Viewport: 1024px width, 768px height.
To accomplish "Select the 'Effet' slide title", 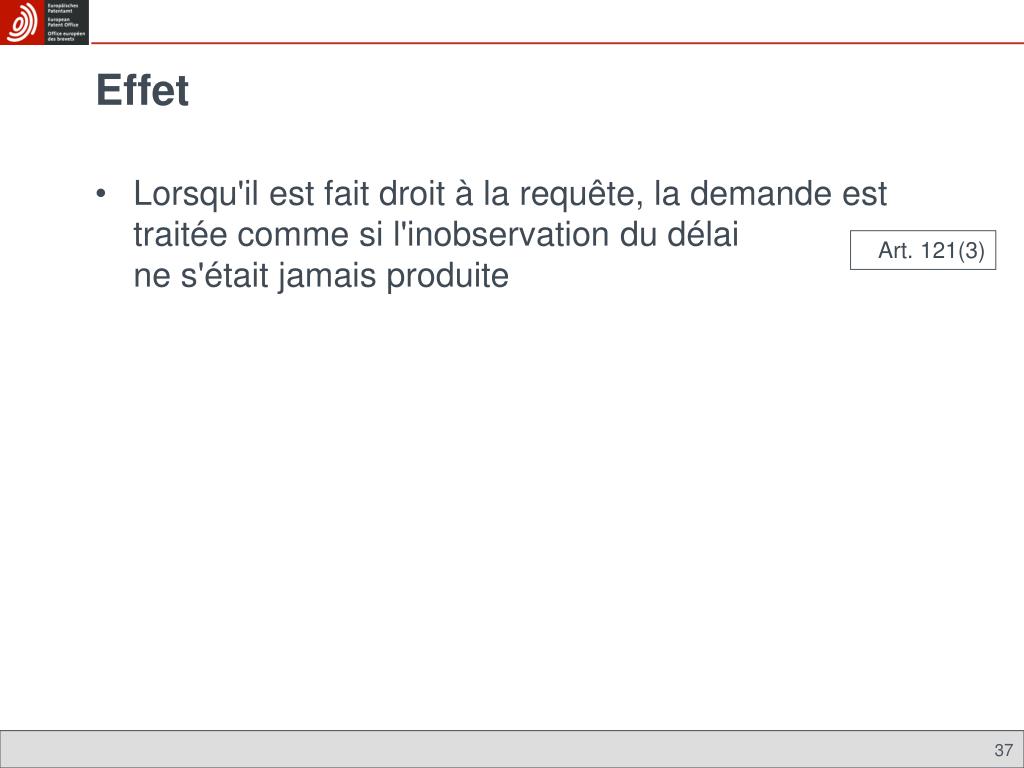I will tap(142, 89).
